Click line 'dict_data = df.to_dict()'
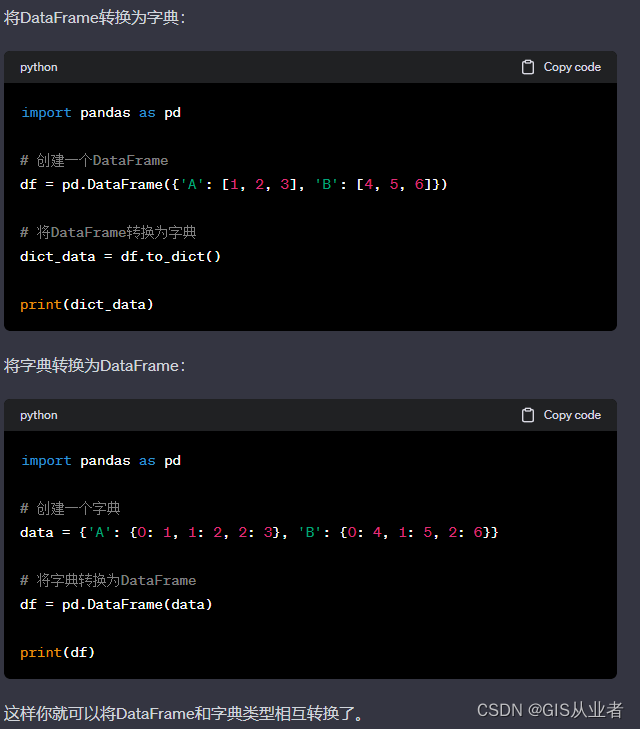 click(x=120, y=256)
